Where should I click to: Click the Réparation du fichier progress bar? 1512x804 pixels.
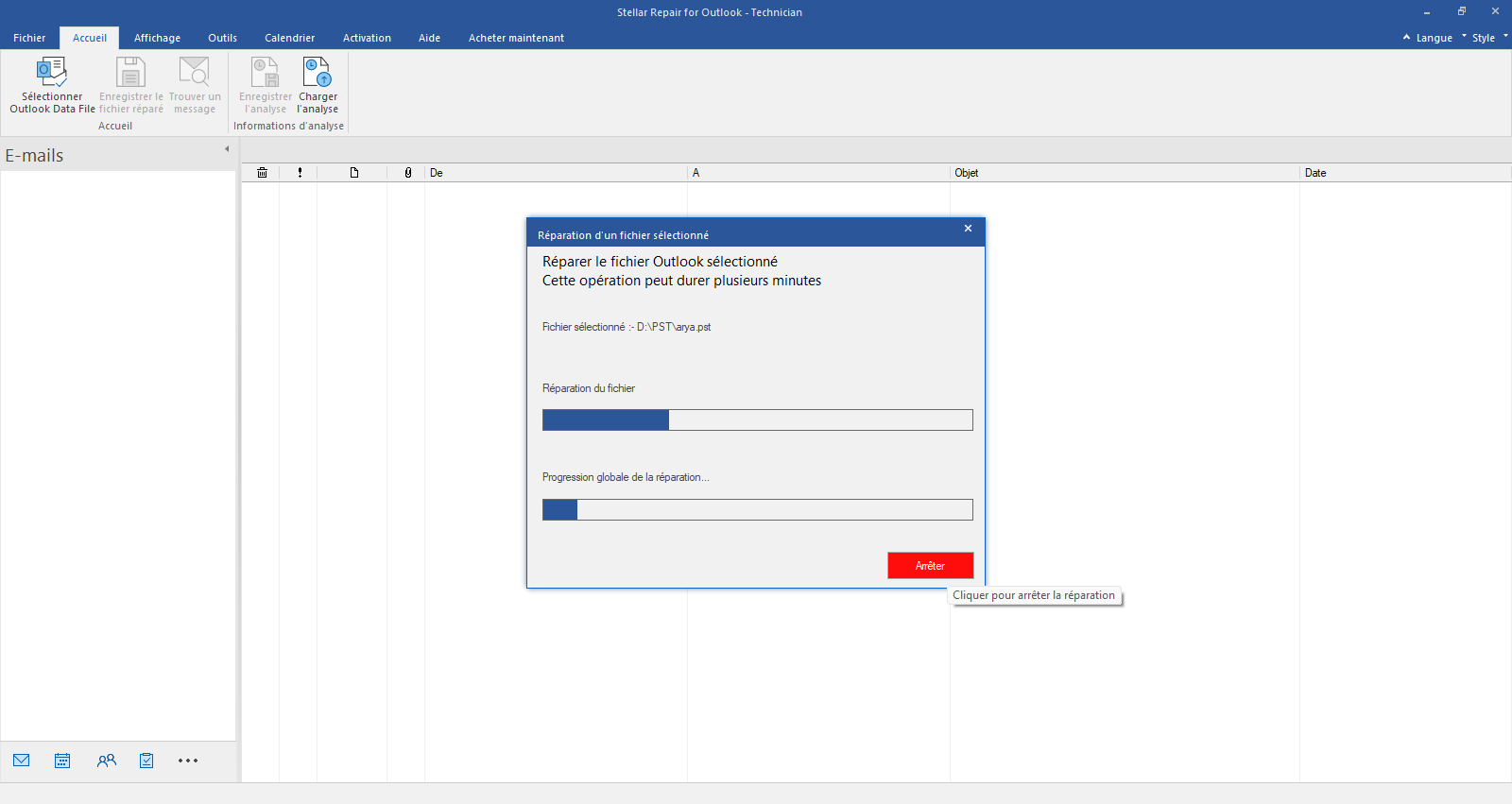pyautogui.click(x=758, y=420)
